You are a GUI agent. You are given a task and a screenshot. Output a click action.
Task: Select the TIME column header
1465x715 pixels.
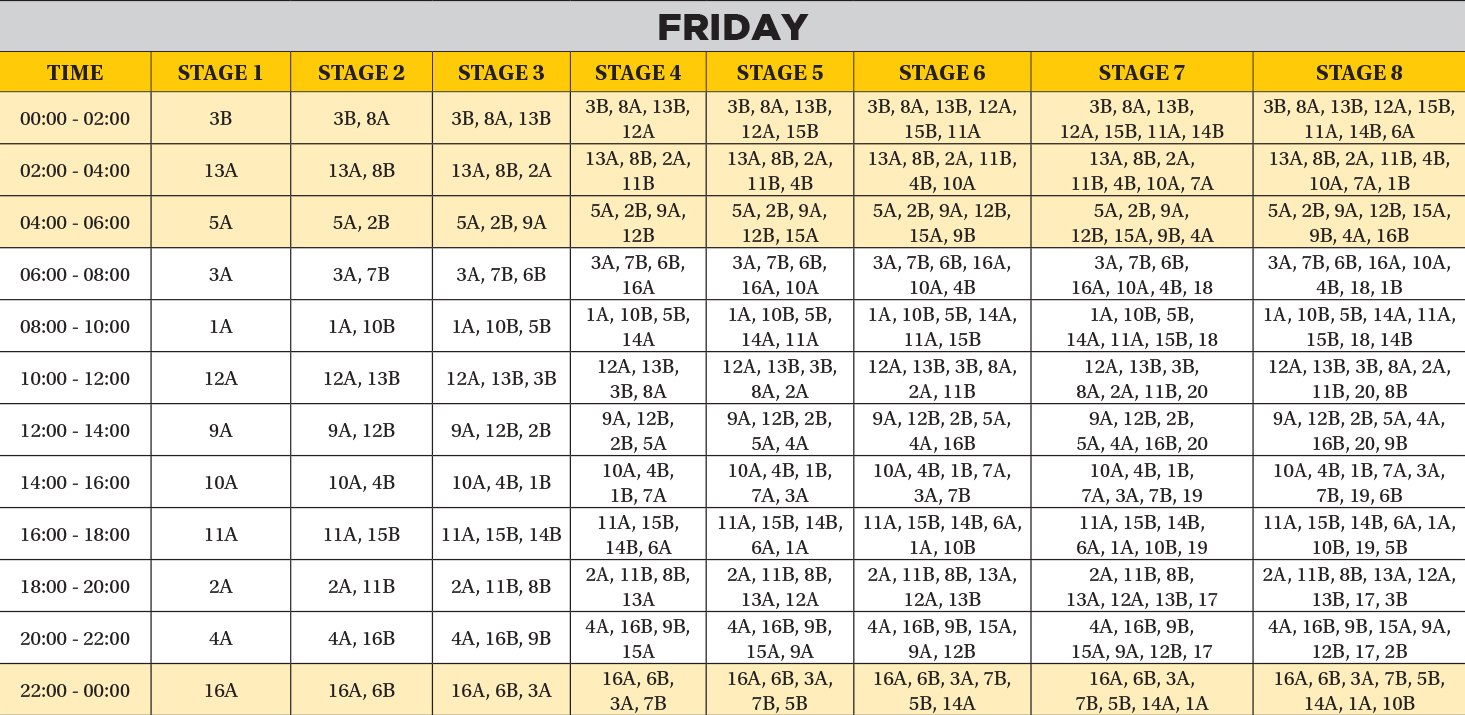75,73
